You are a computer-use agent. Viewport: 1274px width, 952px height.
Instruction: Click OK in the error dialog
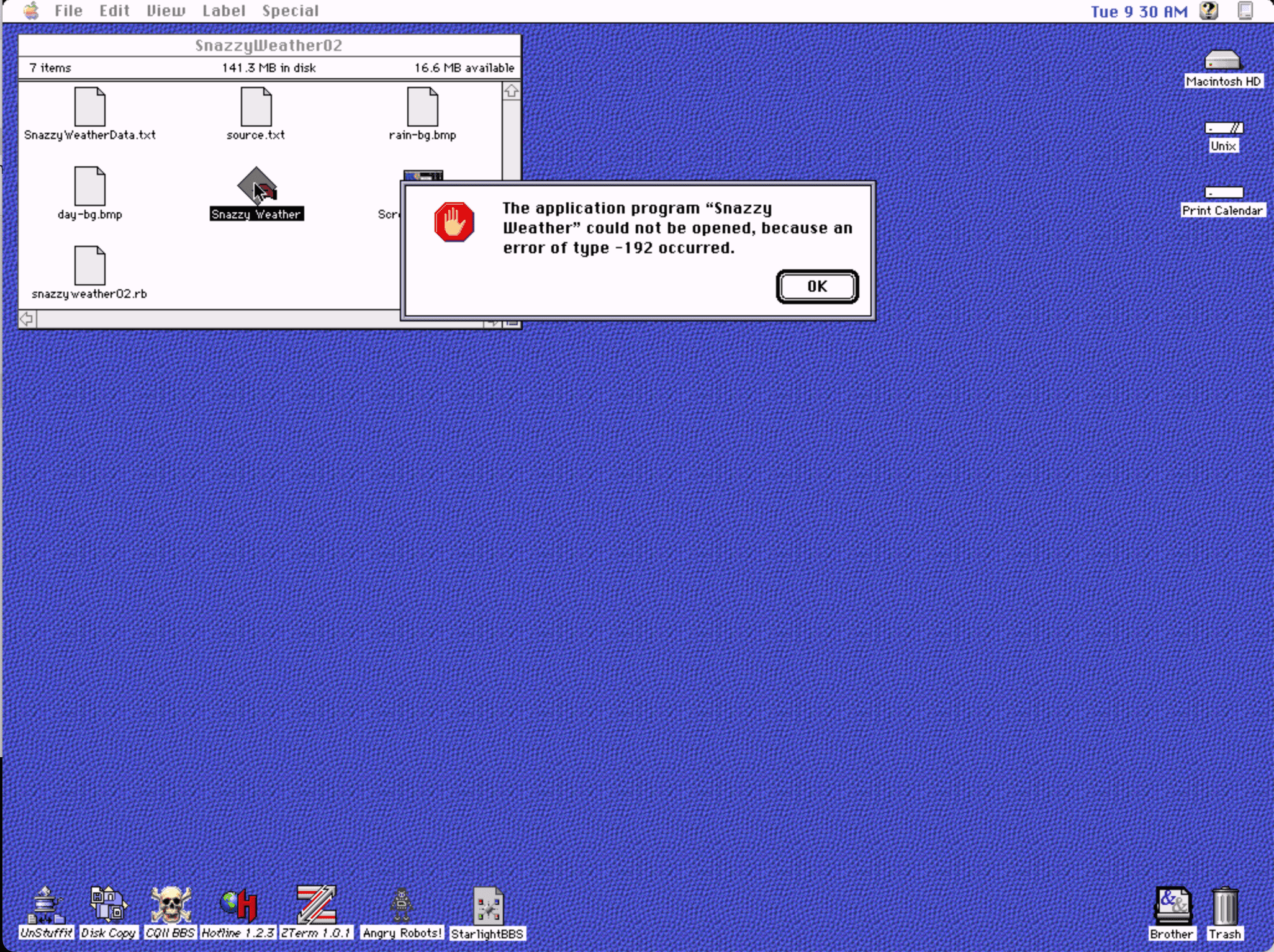pyautogui.click(x=816, y=287)
